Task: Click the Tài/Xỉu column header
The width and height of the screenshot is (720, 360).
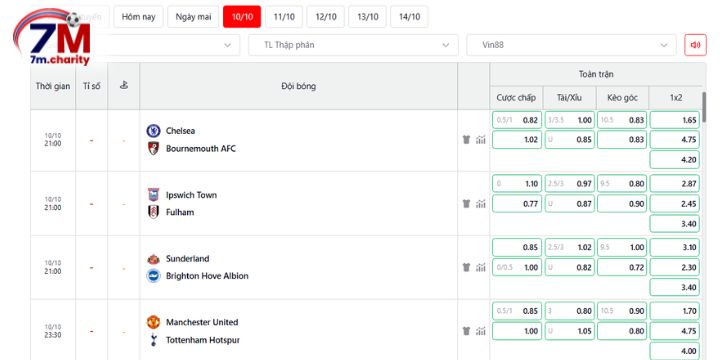Action: tap(569, 97)
